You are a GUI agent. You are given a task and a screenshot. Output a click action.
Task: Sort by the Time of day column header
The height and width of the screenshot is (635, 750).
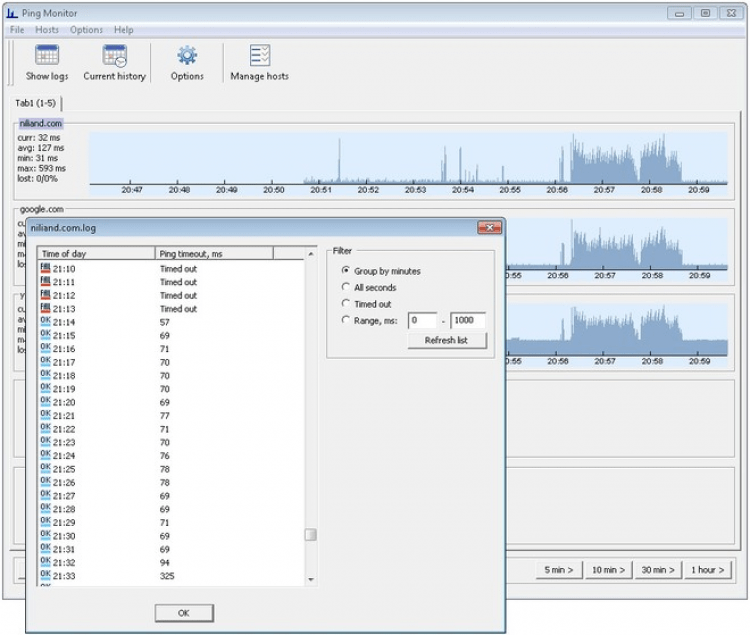(x=96, y=254)
